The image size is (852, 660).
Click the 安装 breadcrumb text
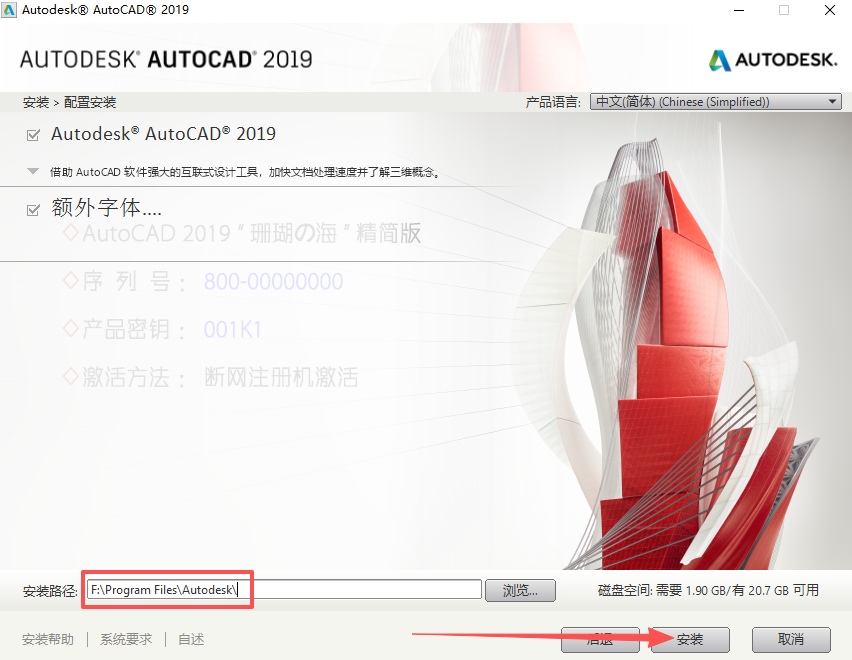point(36,102)
